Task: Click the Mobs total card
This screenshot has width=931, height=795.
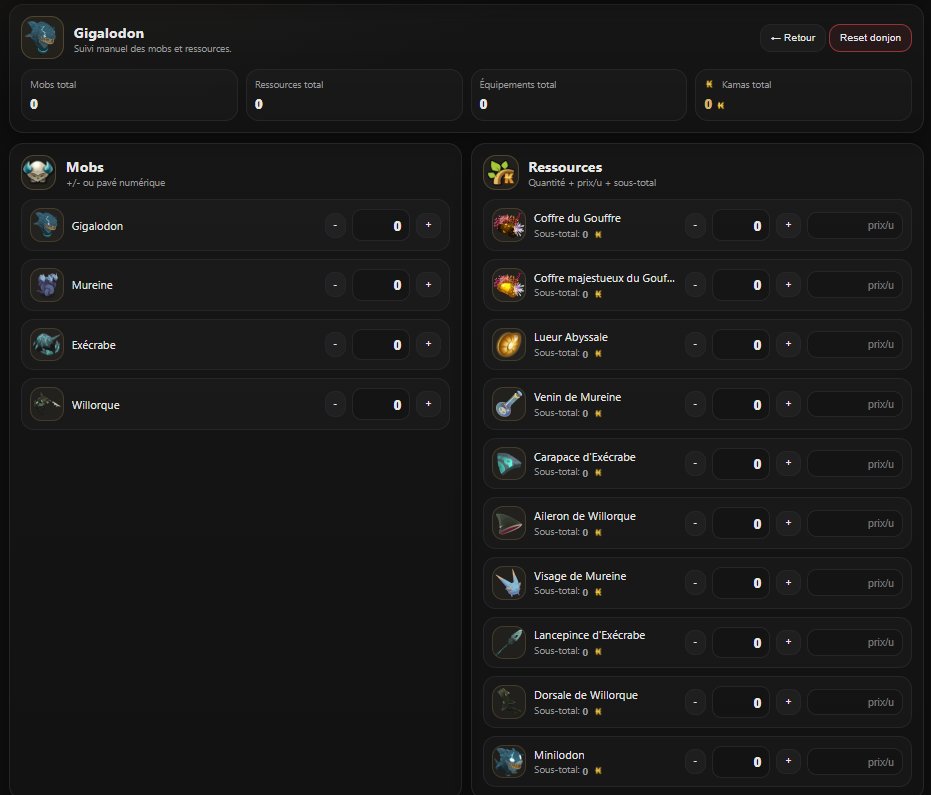Action: pos(129,95)
